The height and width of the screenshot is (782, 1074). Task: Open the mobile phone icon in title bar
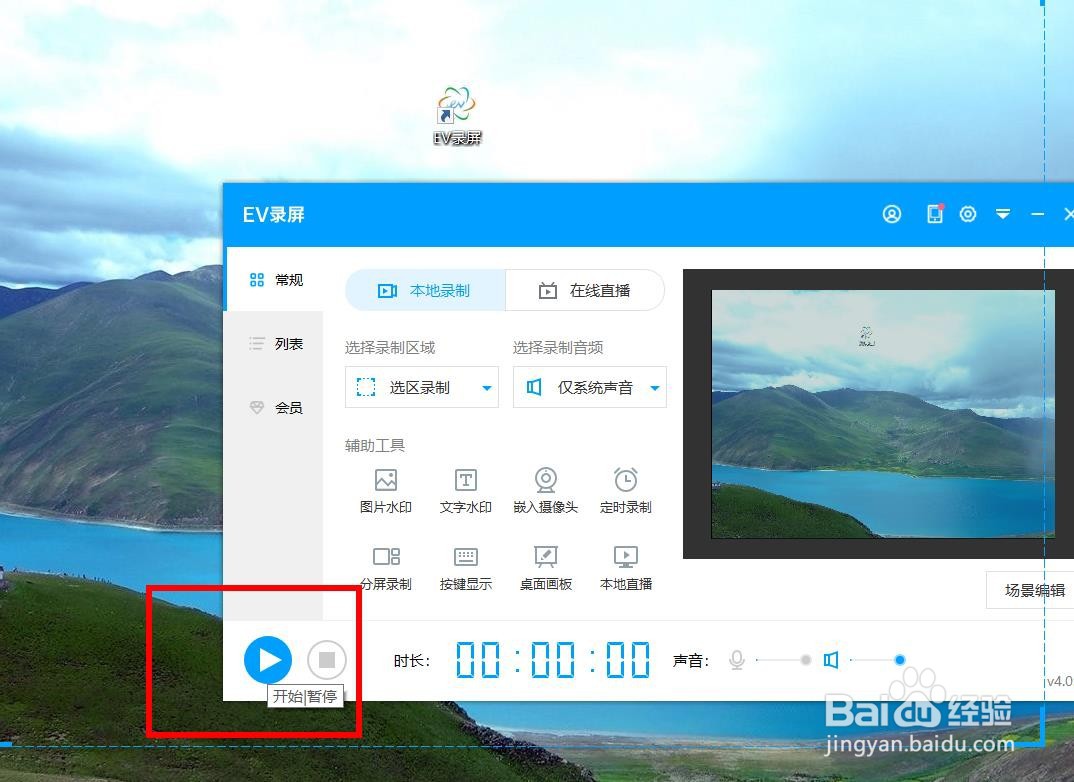935,214
